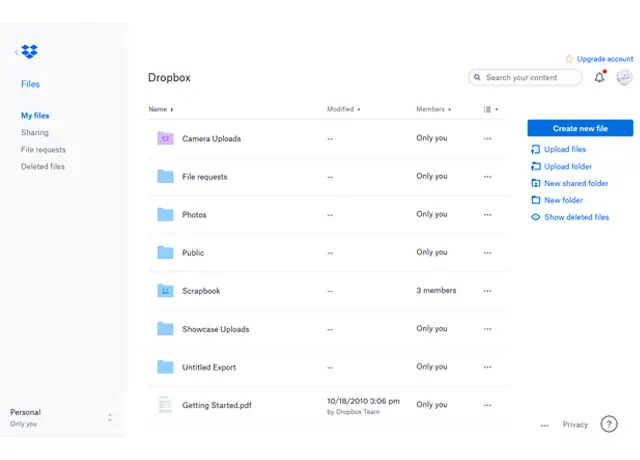Open more options for Showcase Uploads row
The image size is (640, 460).
pos(487,329)
